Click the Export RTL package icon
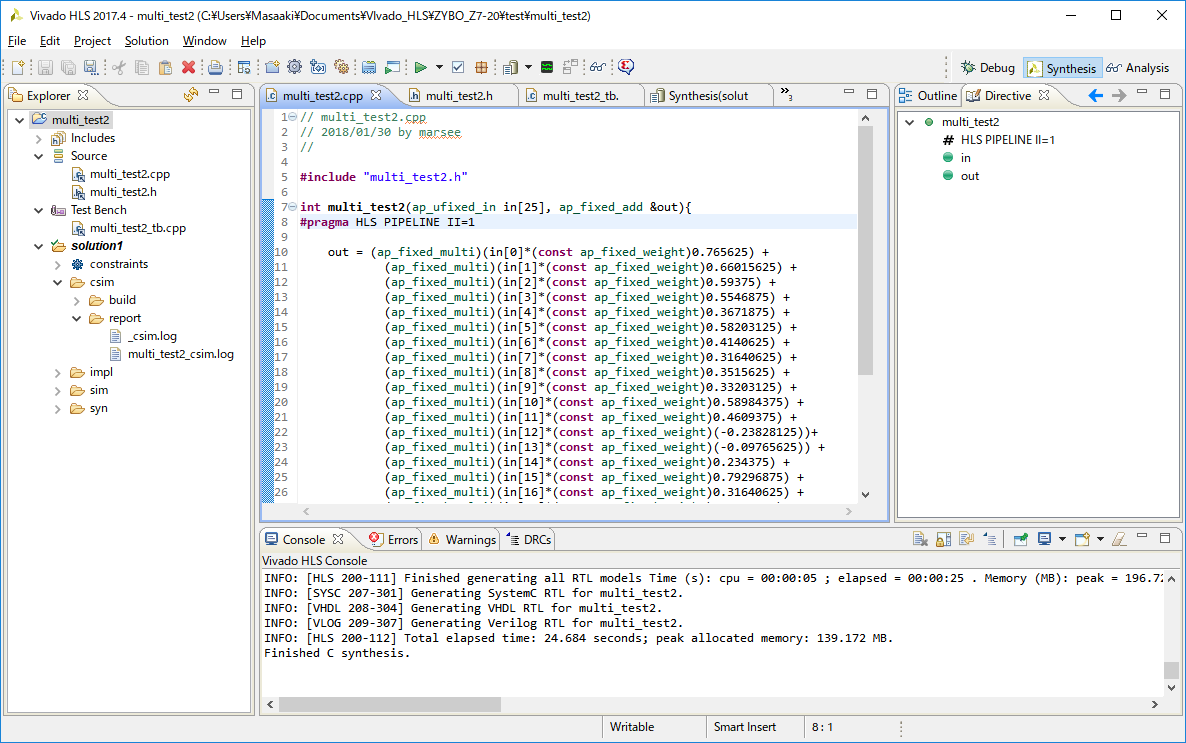The height and width of the screenshot is (743, 1186). pyautogui.click(x=481, y=67)
